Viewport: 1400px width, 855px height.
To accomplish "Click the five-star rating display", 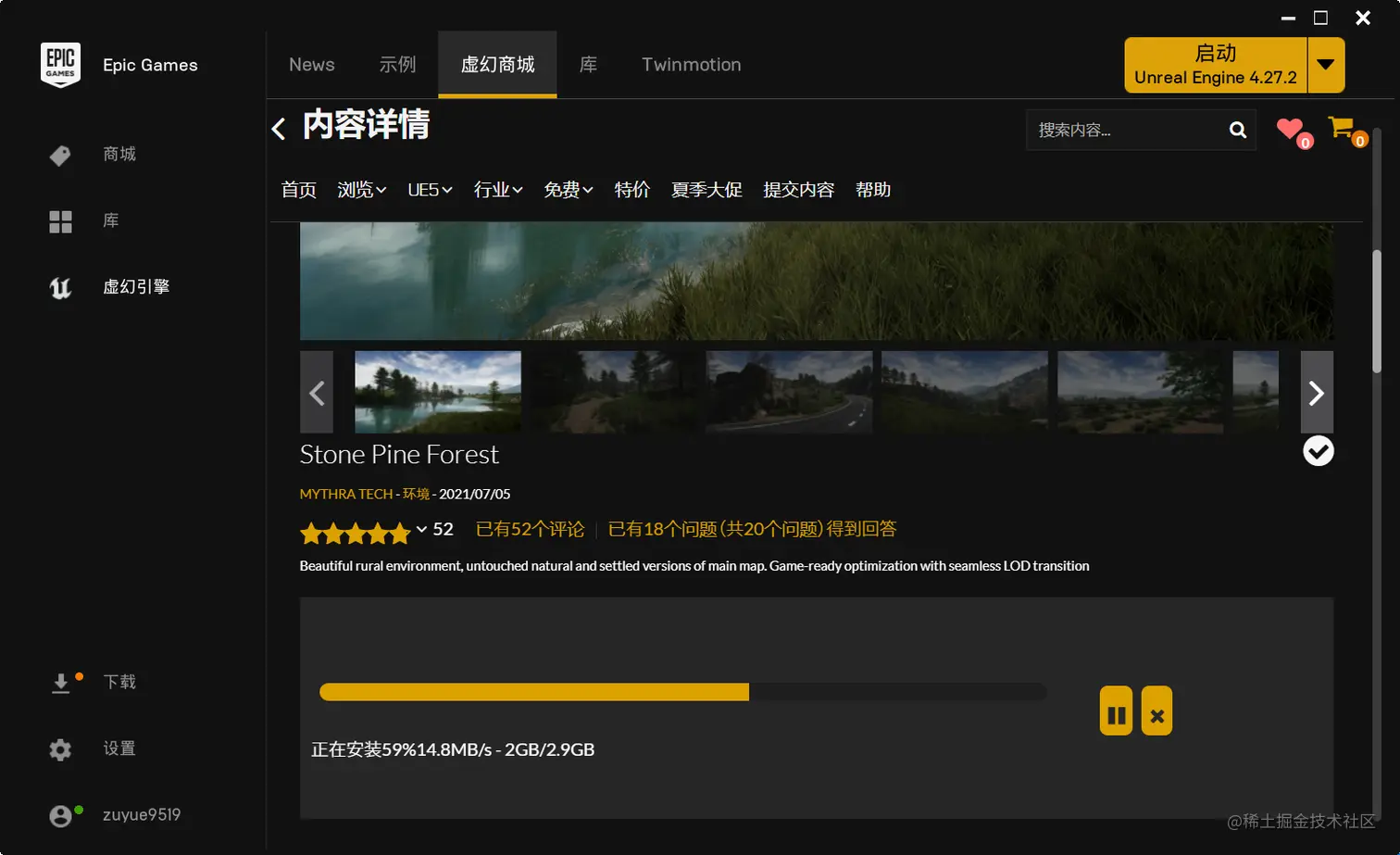I will point(355,533).
